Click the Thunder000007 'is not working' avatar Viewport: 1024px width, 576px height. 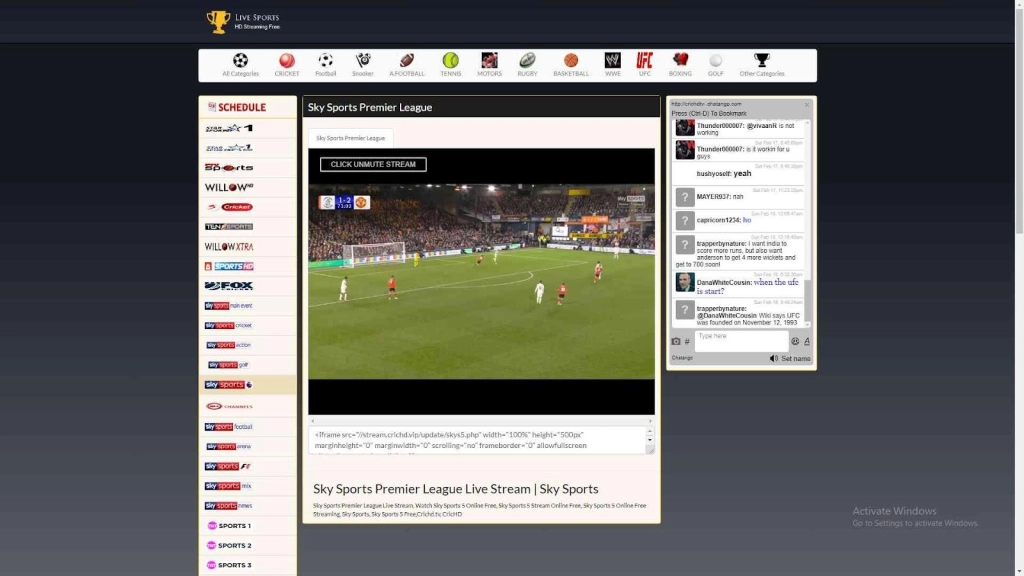tap(684, 127)
